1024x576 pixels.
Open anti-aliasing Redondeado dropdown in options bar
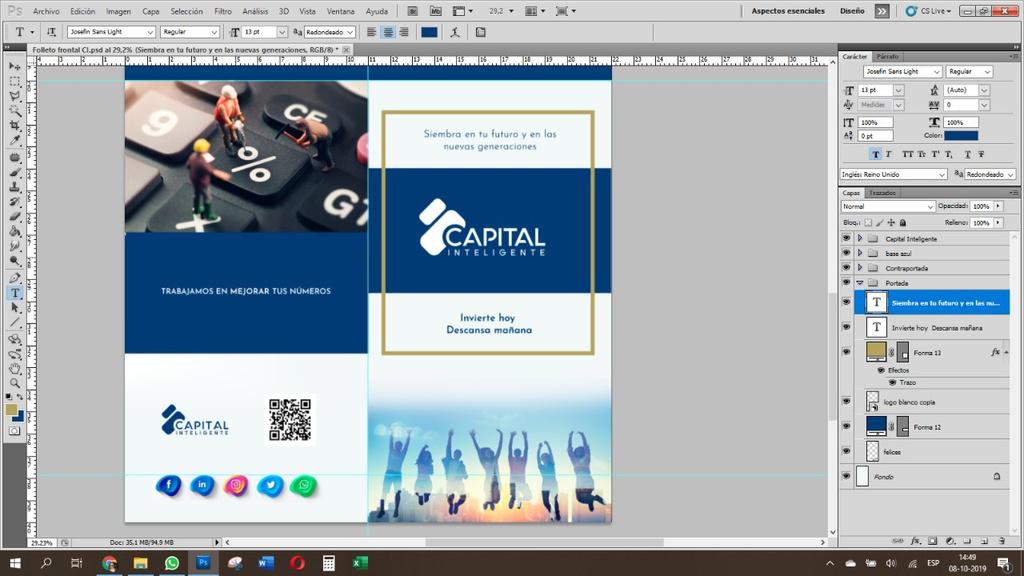(350, 32)
